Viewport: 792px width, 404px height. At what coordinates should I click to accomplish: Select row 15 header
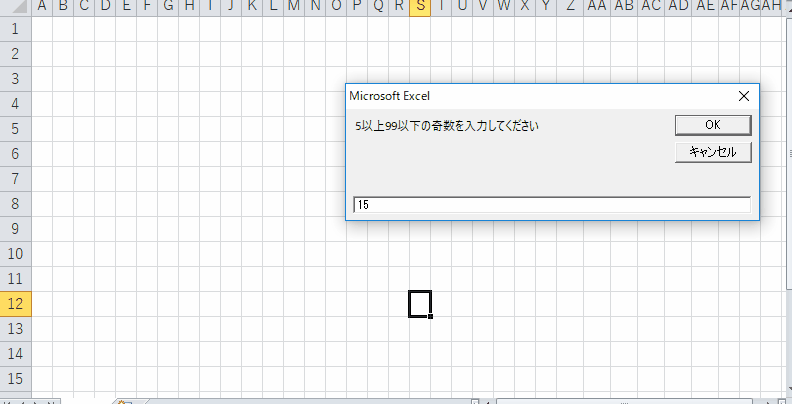[x=15, y=379]
